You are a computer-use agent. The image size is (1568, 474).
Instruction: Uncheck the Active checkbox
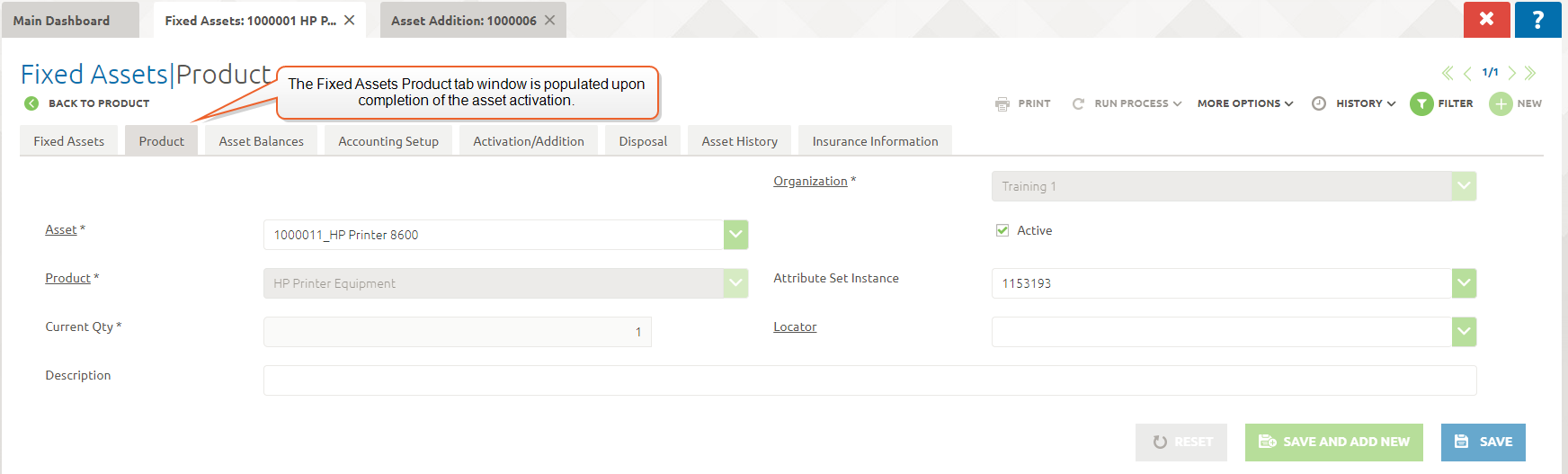pyautogui.click(x=1002, y=230)
